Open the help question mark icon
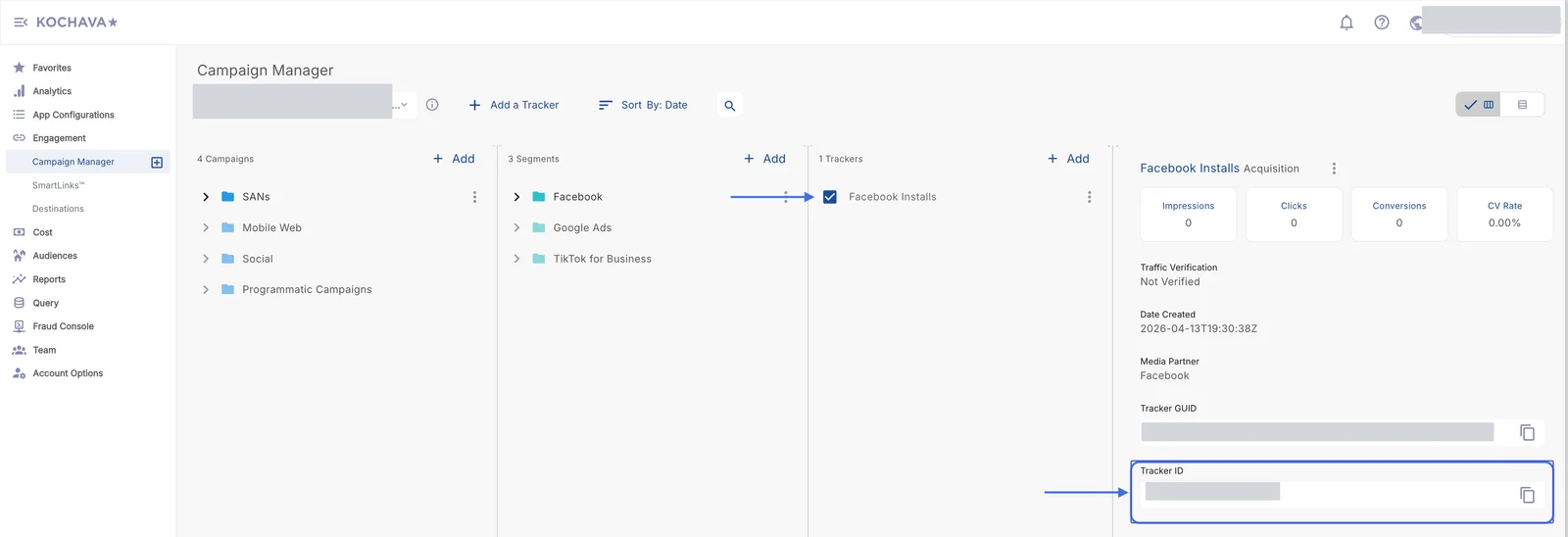1568x537 pixels. pos(1382,23)
